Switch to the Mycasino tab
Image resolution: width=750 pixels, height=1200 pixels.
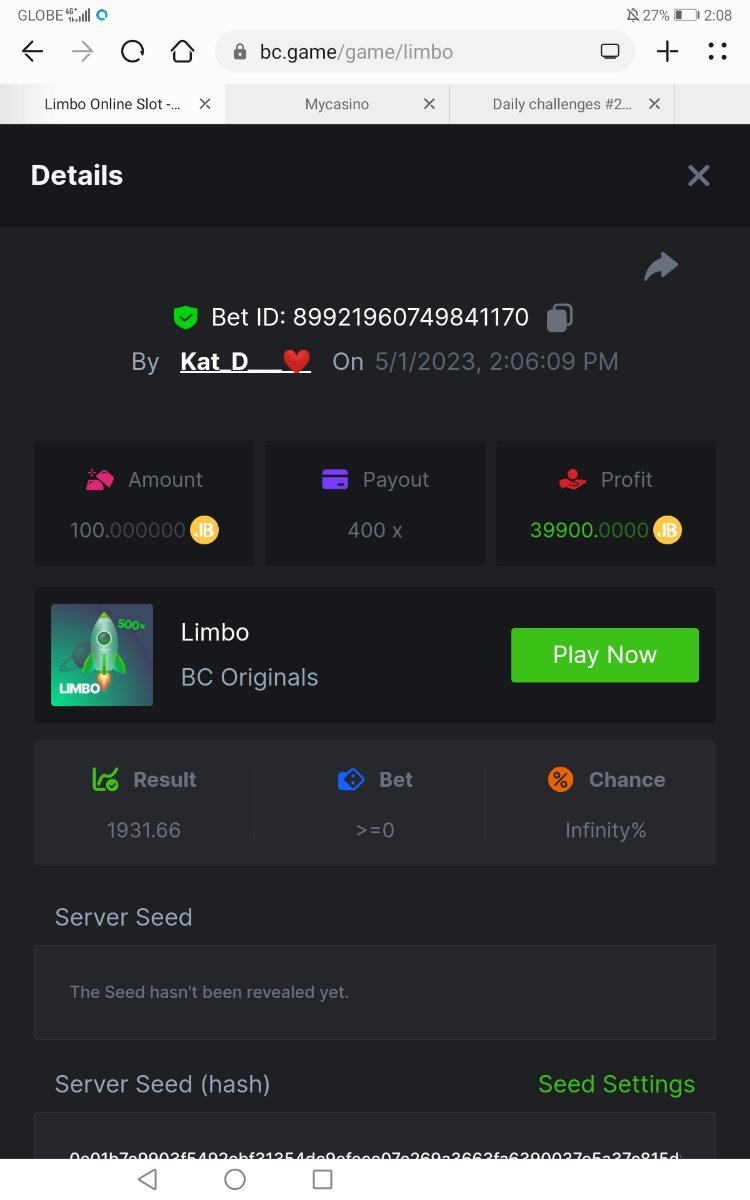337,104
